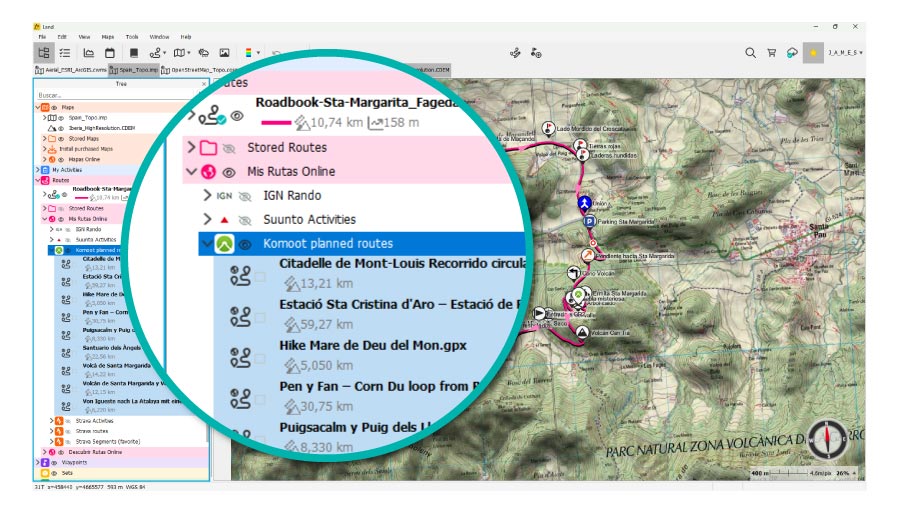Click the Pendiente hacia Sta Margarida arrow marker
This screenshot has width=900, height=508.
588,255
